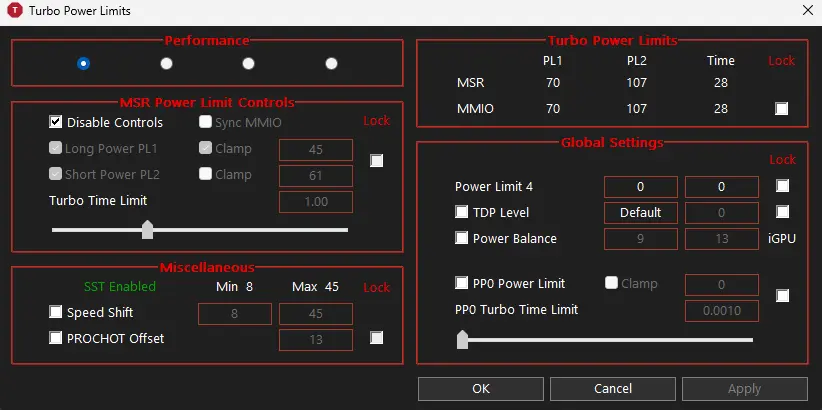Click the PP0 Power Limit value field
The image size is (822, 410).
coord(721,285)
